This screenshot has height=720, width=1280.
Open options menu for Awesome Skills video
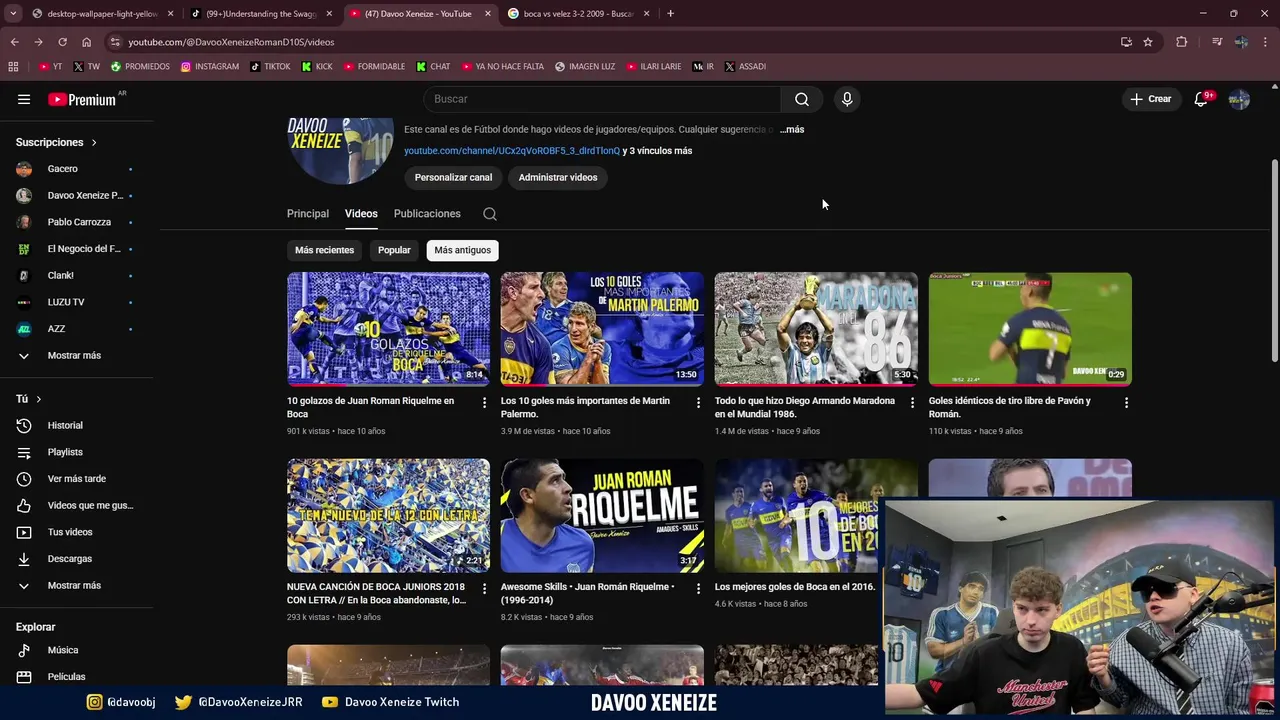click(x=699, y=588)
